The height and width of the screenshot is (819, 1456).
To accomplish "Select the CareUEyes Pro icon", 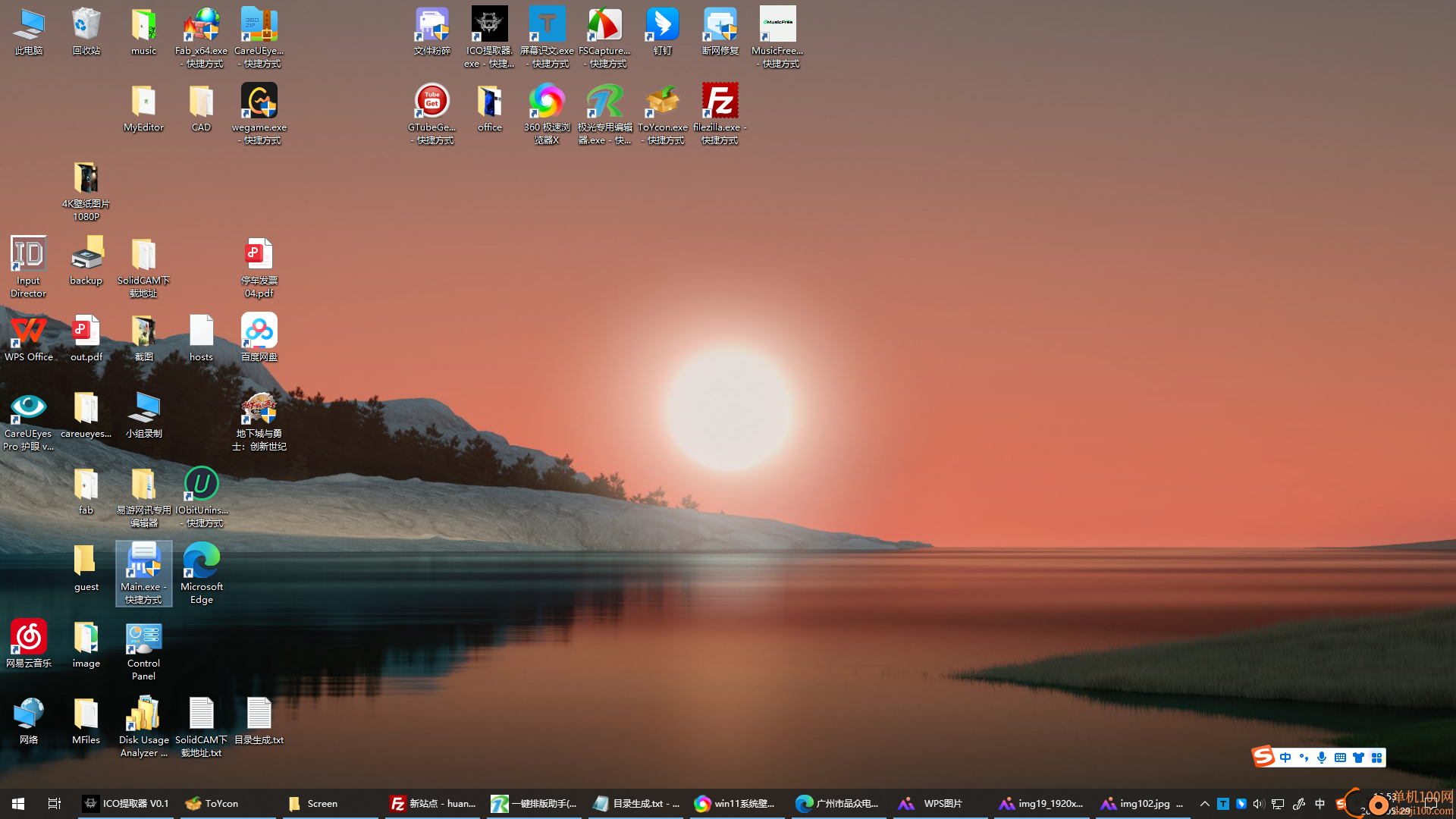I will (29, 421).
